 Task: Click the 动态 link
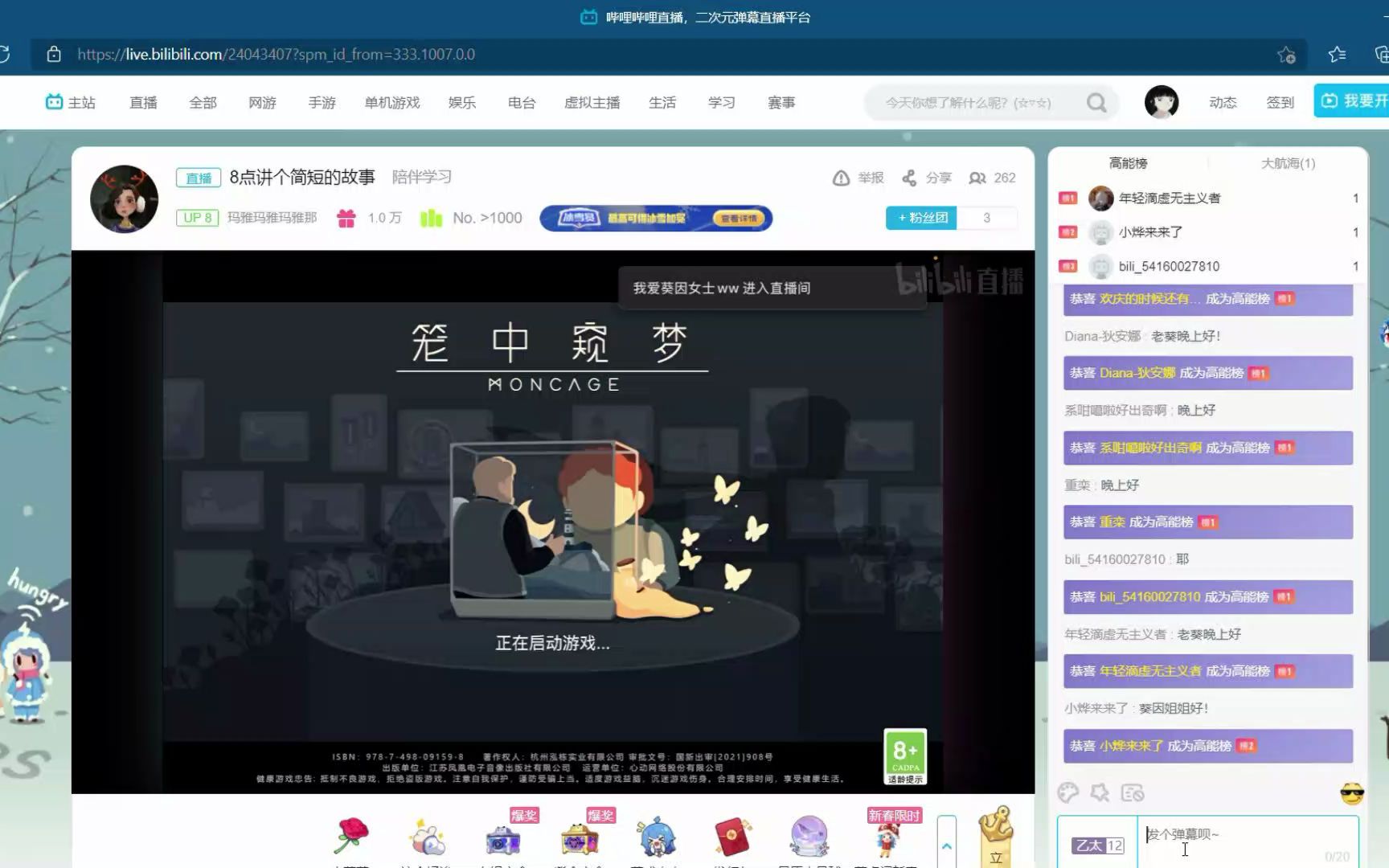pos(1223,102)
